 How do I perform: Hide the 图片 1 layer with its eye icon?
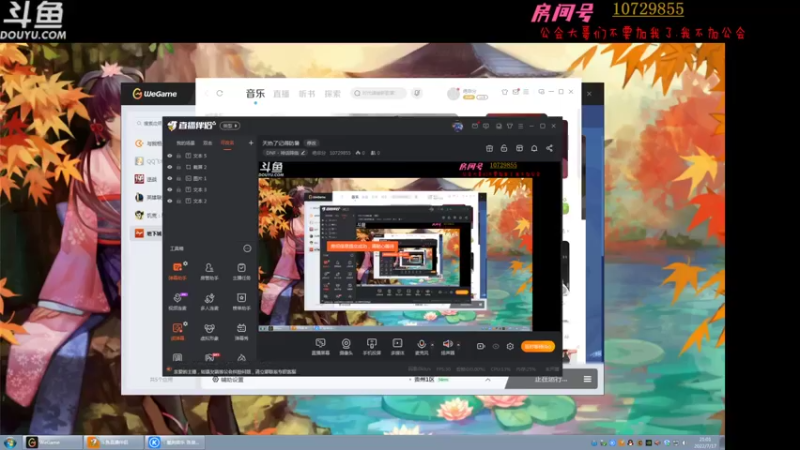point(170,178)
